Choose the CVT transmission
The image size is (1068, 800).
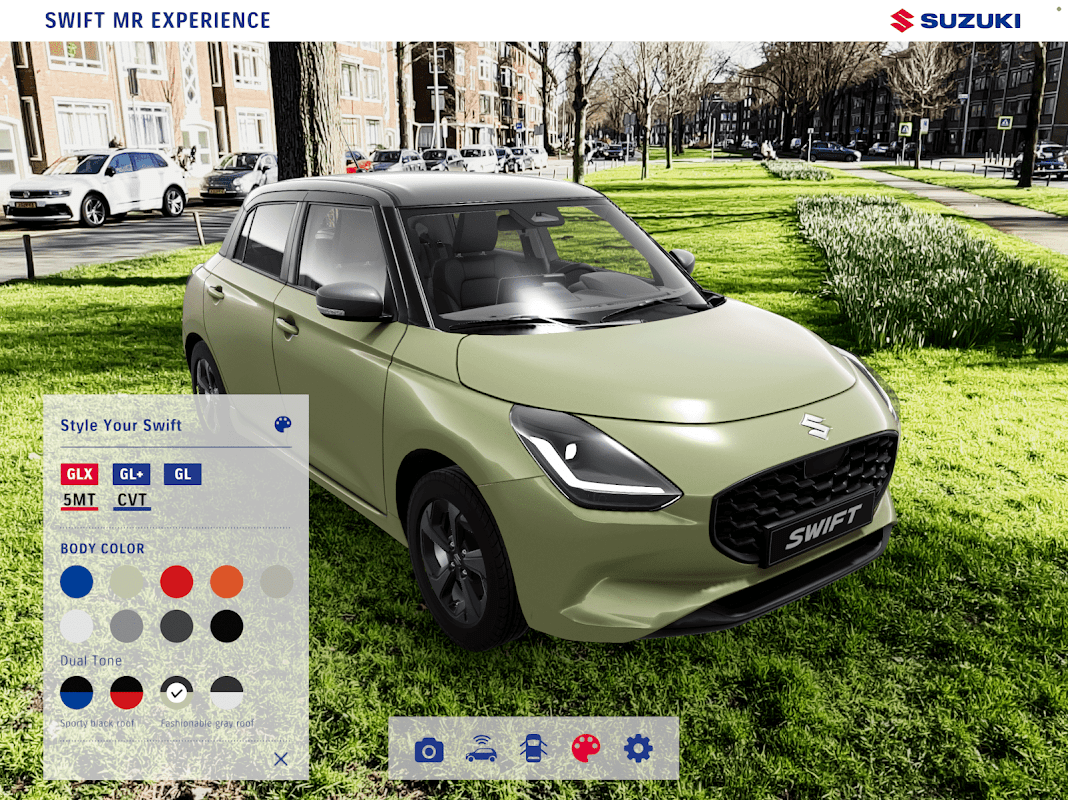pyautogui.click(x=131, y=500)
